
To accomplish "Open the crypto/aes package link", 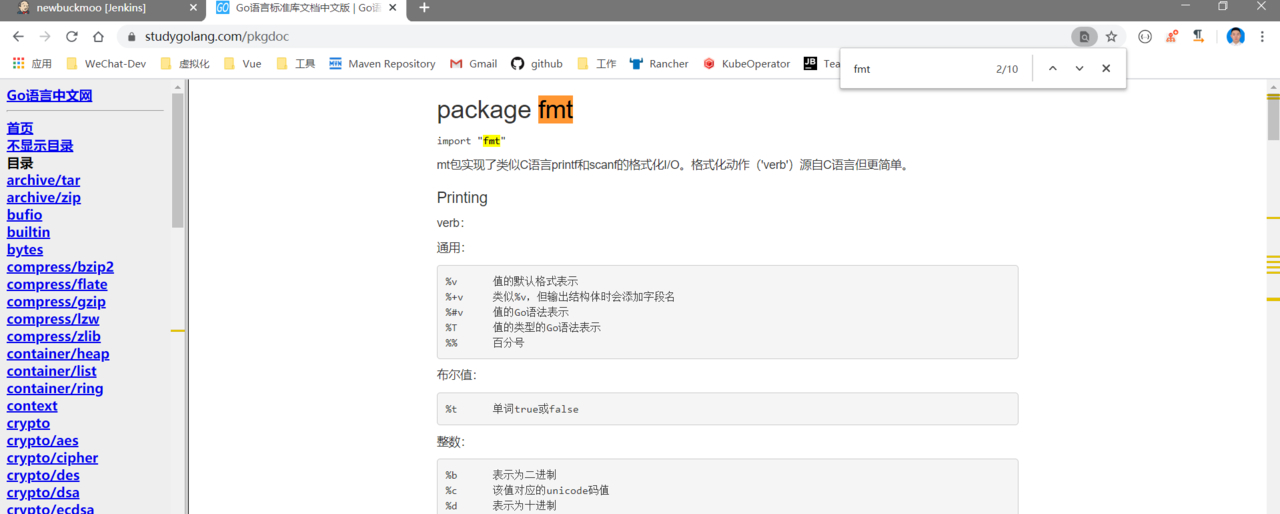I will pos(42,441).
